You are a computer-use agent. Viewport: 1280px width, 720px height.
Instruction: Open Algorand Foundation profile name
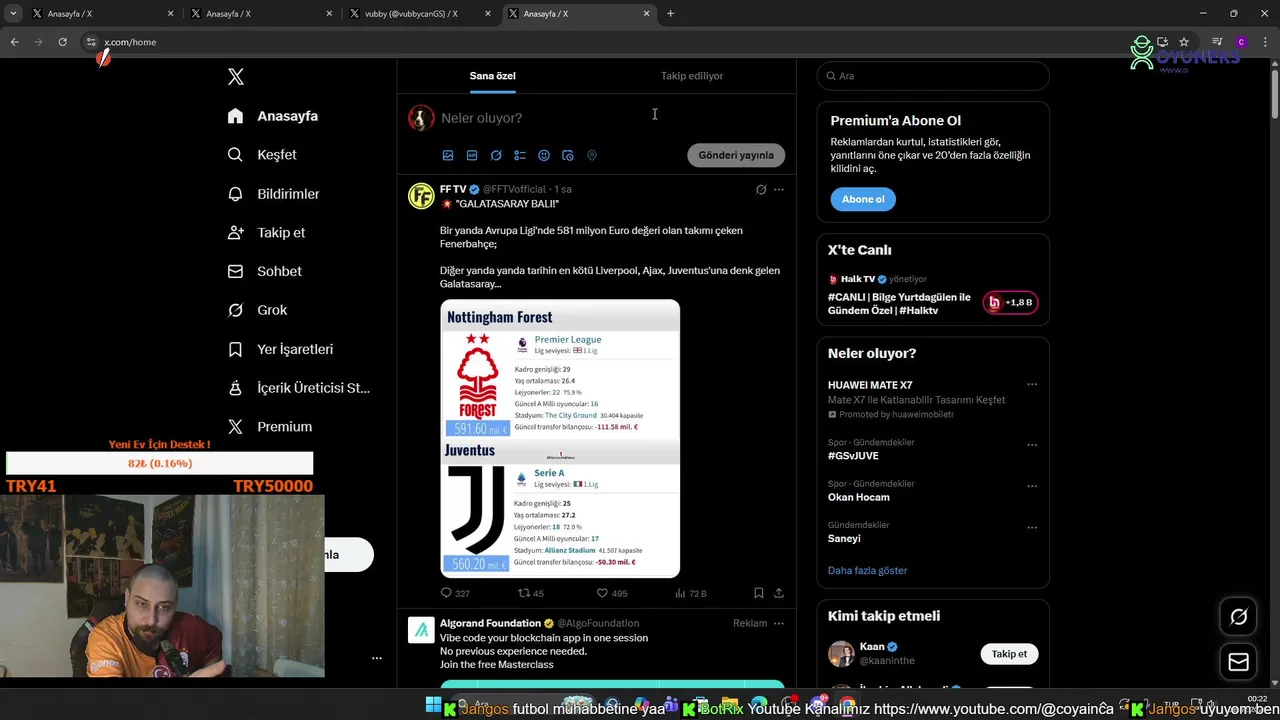(x=490, y=623)
